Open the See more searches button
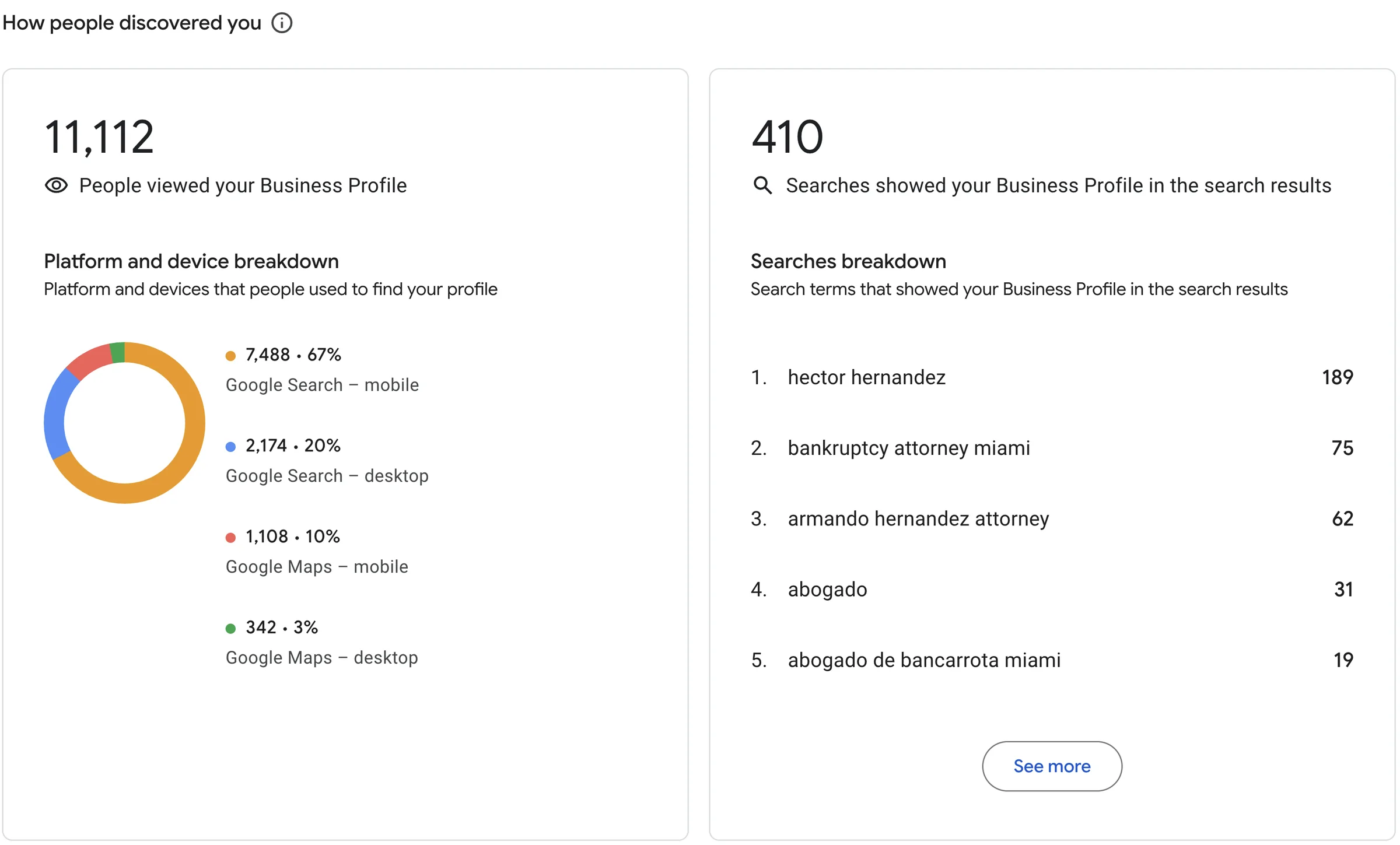The height and width of the screenshot is (845, 1400). pos(1052,766)
